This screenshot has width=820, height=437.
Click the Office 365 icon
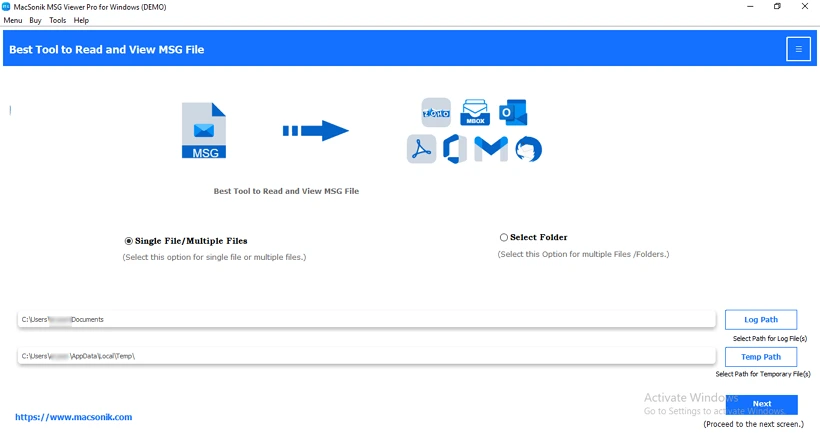455,149
